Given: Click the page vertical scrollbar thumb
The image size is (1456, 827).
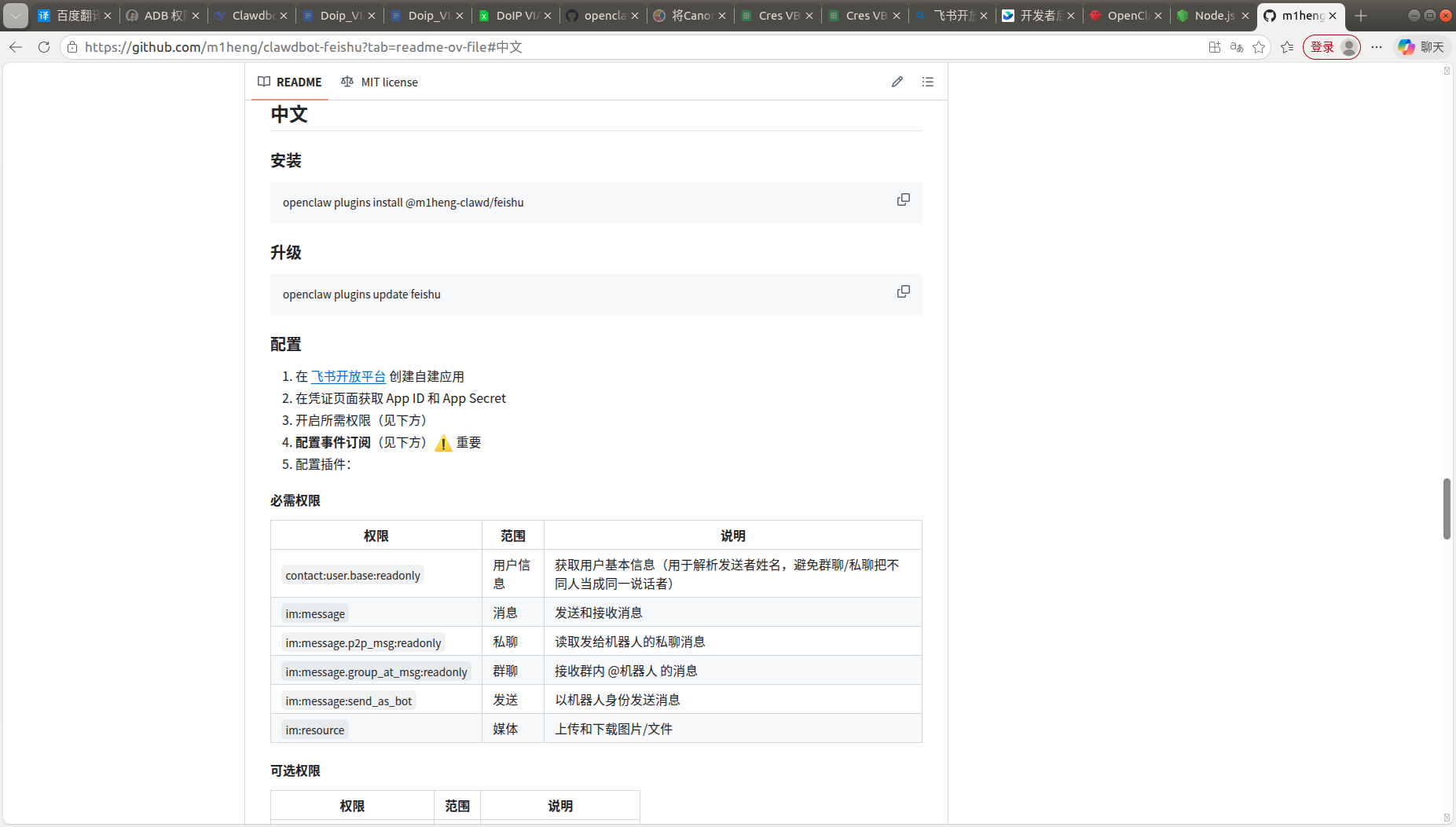Looking at the screenshot, I should click(1446, 508).
